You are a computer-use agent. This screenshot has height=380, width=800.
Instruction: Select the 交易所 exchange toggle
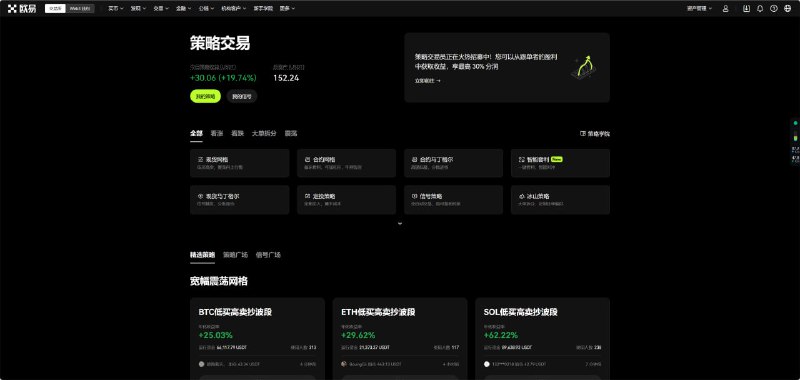tap(55, 9)
